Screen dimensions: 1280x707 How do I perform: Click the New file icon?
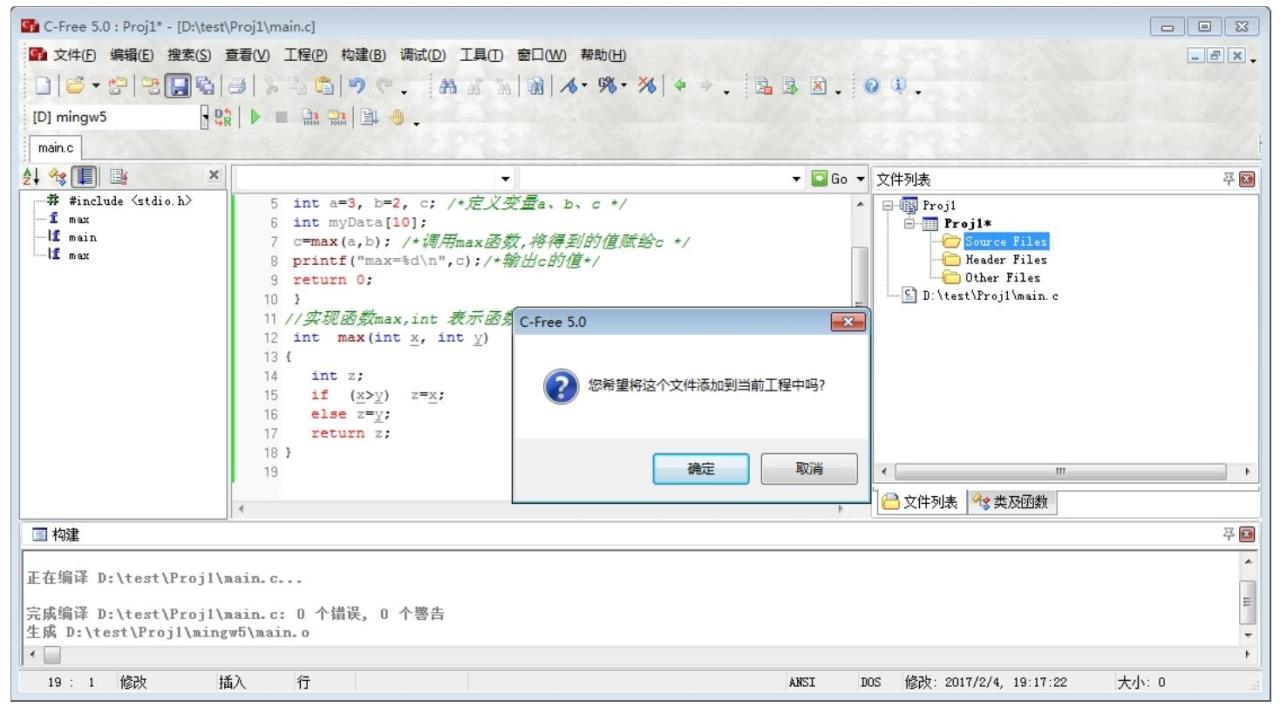[42, 87]
